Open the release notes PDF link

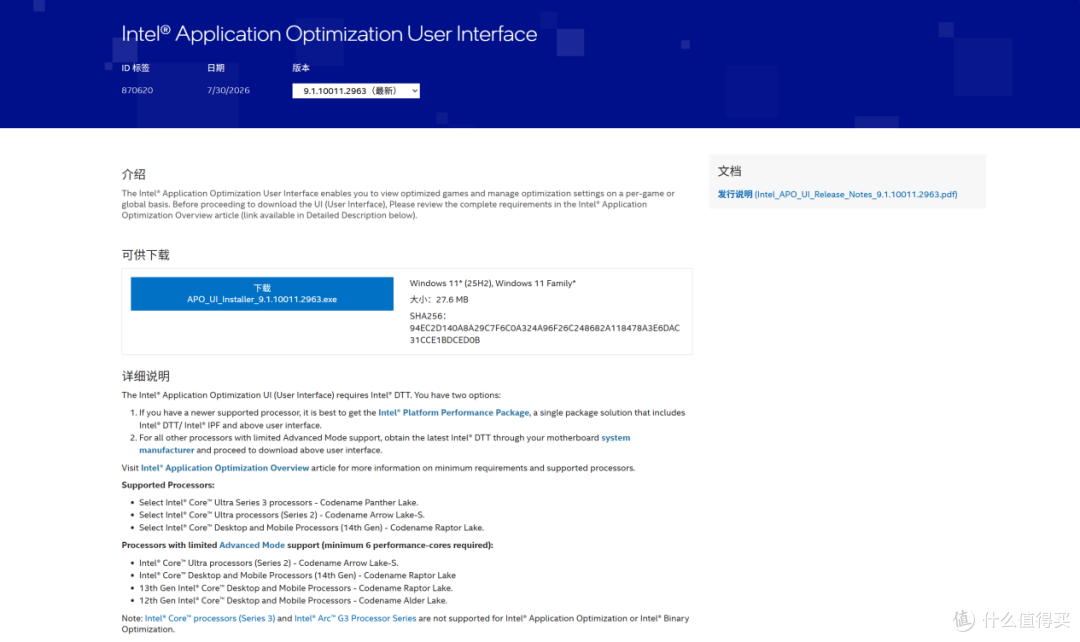tap(837, 194)
